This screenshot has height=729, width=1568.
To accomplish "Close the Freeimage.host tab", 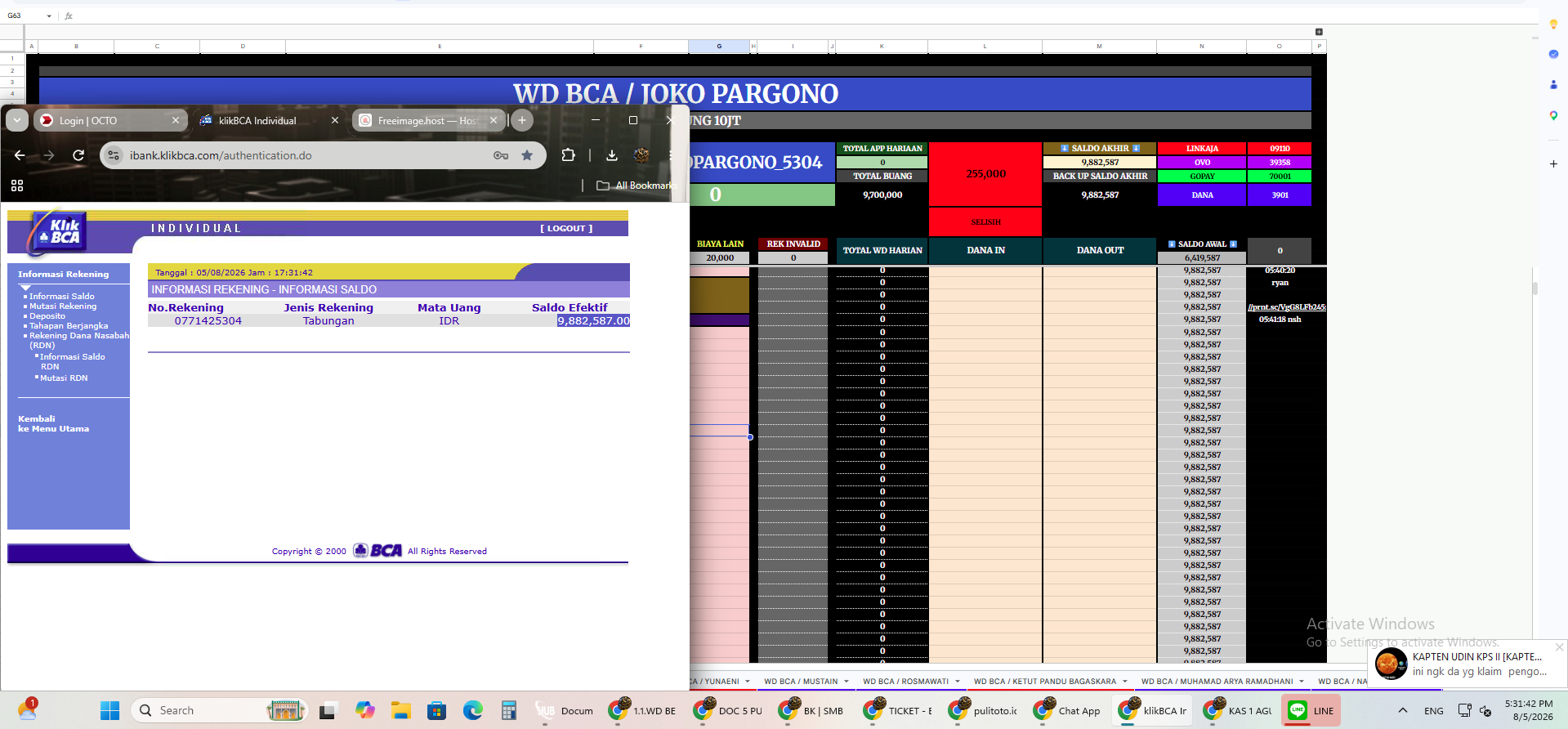I will 494,120.
